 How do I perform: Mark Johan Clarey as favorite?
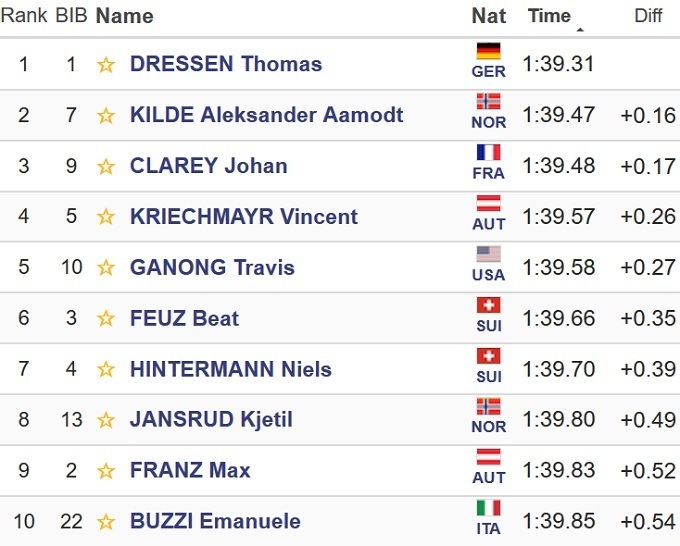(106, 167)
